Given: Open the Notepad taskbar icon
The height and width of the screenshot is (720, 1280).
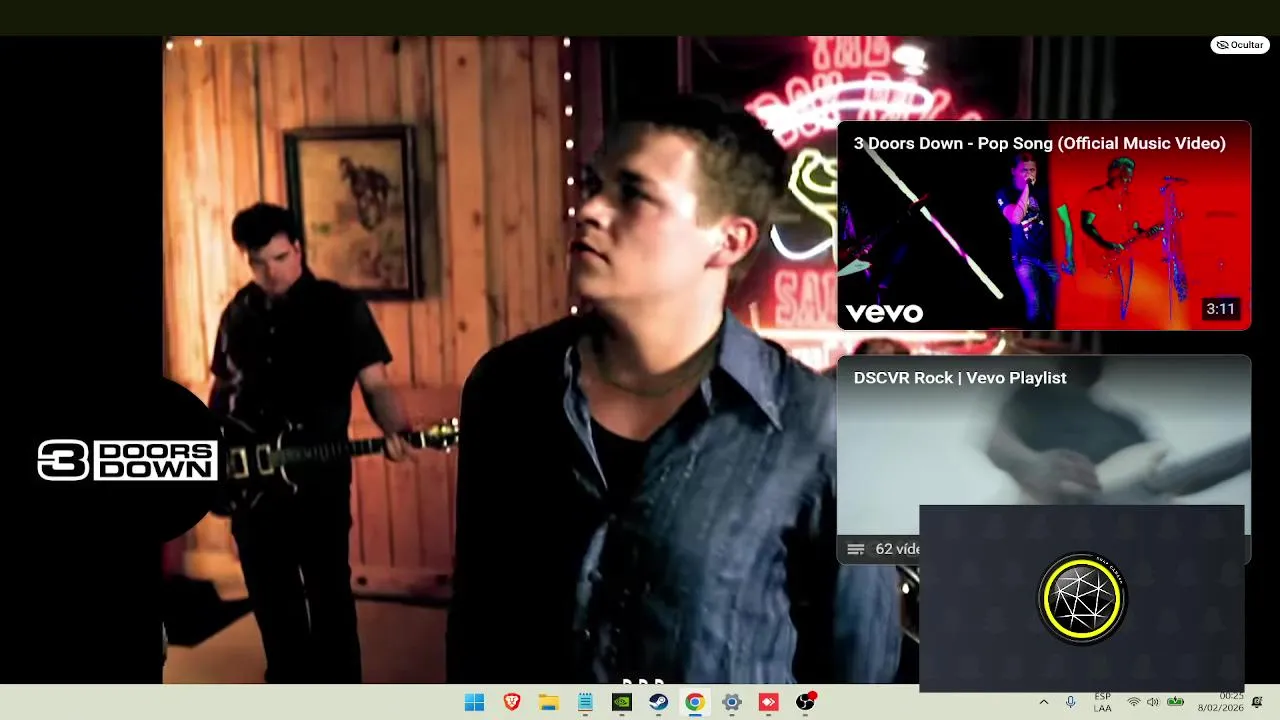Looking at the screenshot, I should (585, 702).
